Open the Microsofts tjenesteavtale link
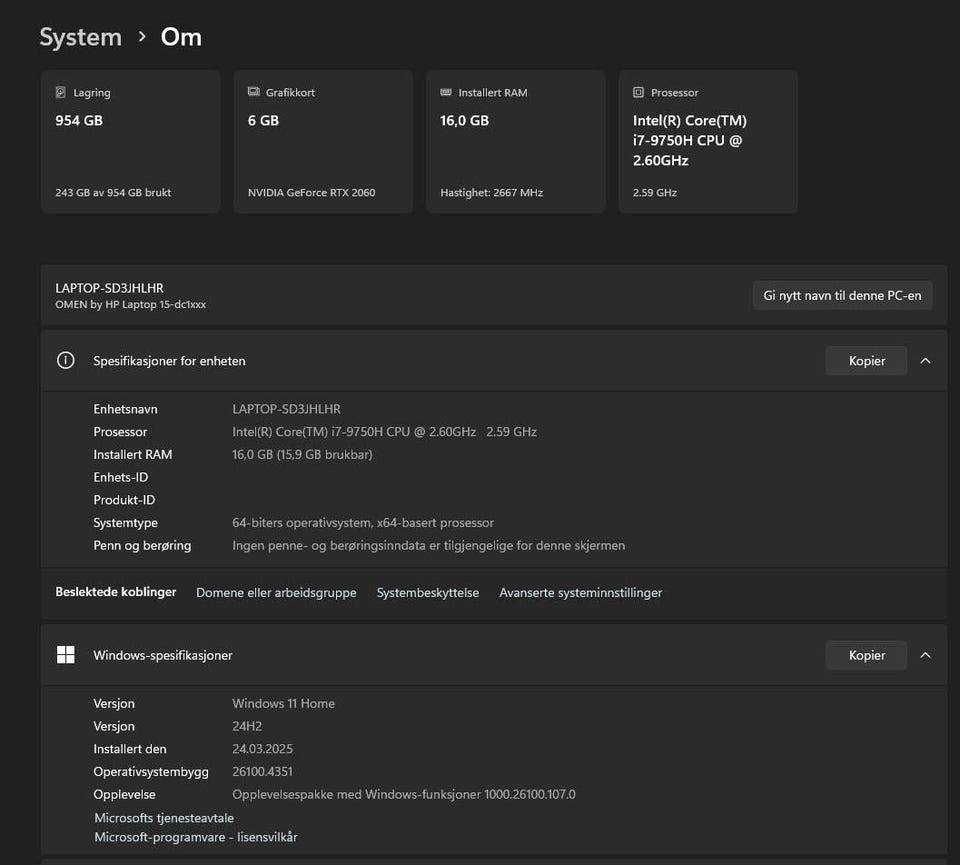This screenshot has width=960, height=865. [x=164, y=818]
